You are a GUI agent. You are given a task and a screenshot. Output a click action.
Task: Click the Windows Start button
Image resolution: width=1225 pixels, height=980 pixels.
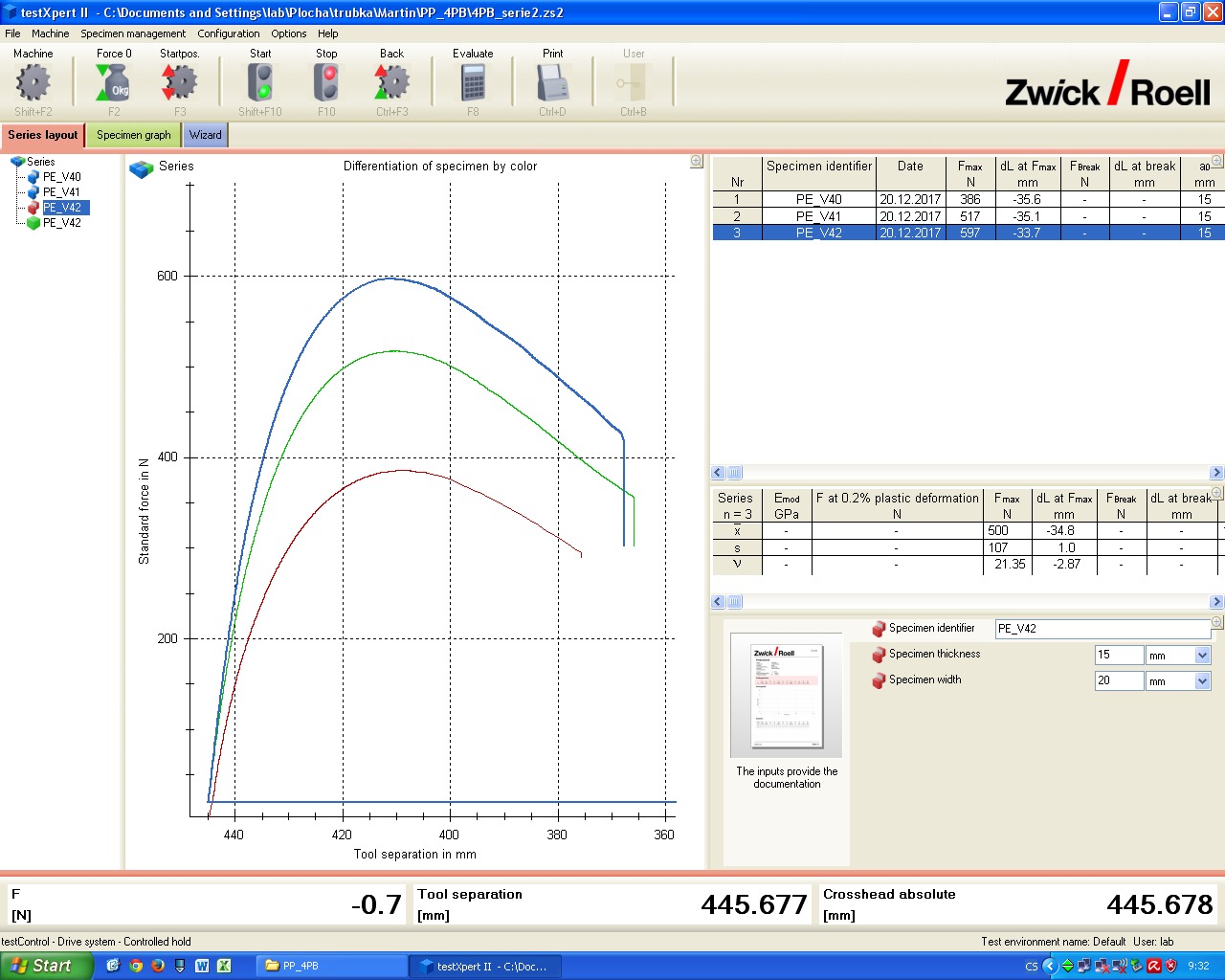pyautogui.click(x=46, y=966)
